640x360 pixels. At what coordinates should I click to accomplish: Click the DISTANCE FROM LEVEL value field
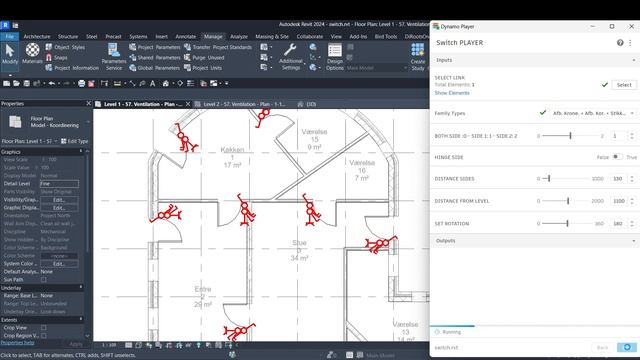click(x=619, y=201)
